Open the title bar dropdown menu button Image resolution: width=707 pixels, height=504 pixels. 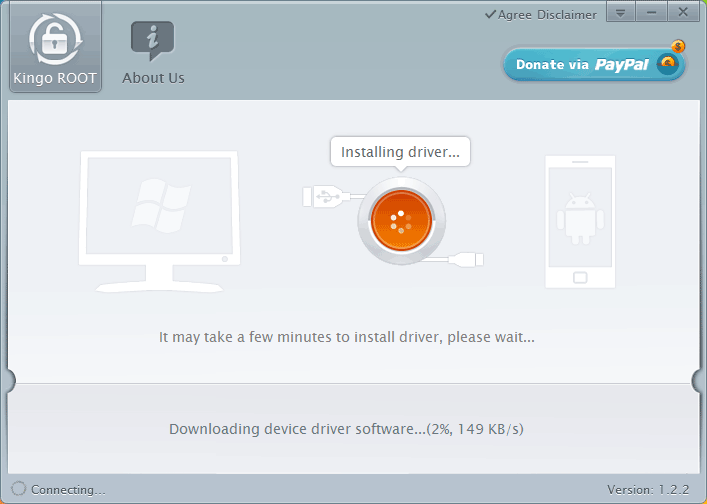620,12
